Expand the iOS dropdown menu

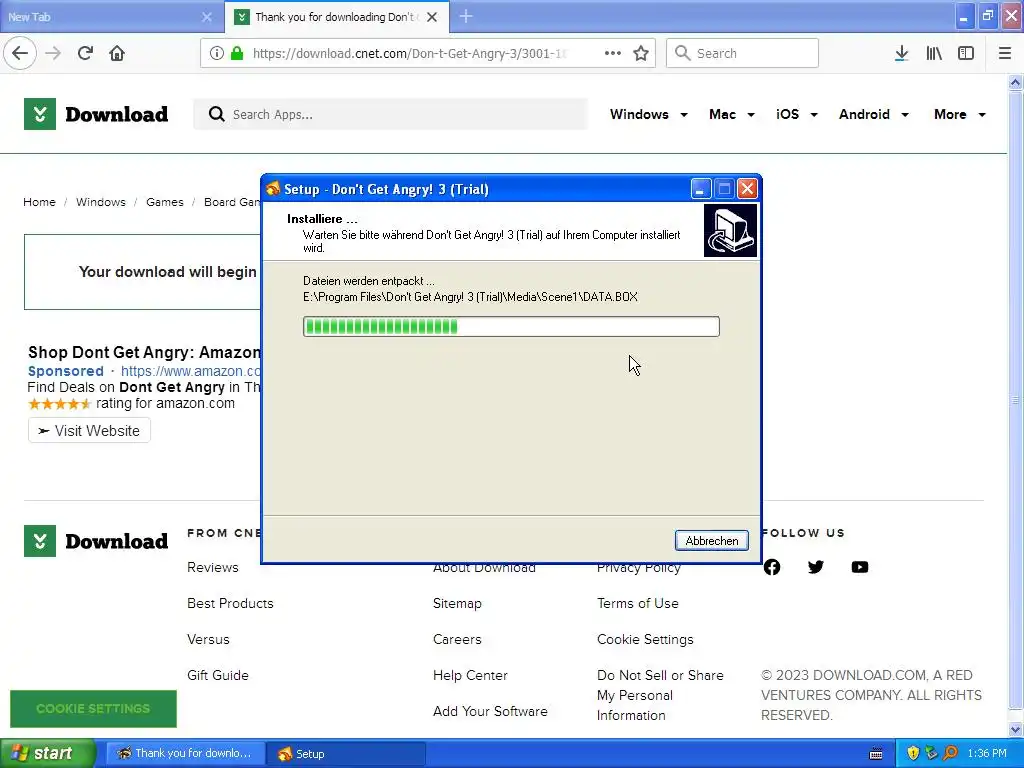[797, 114]
